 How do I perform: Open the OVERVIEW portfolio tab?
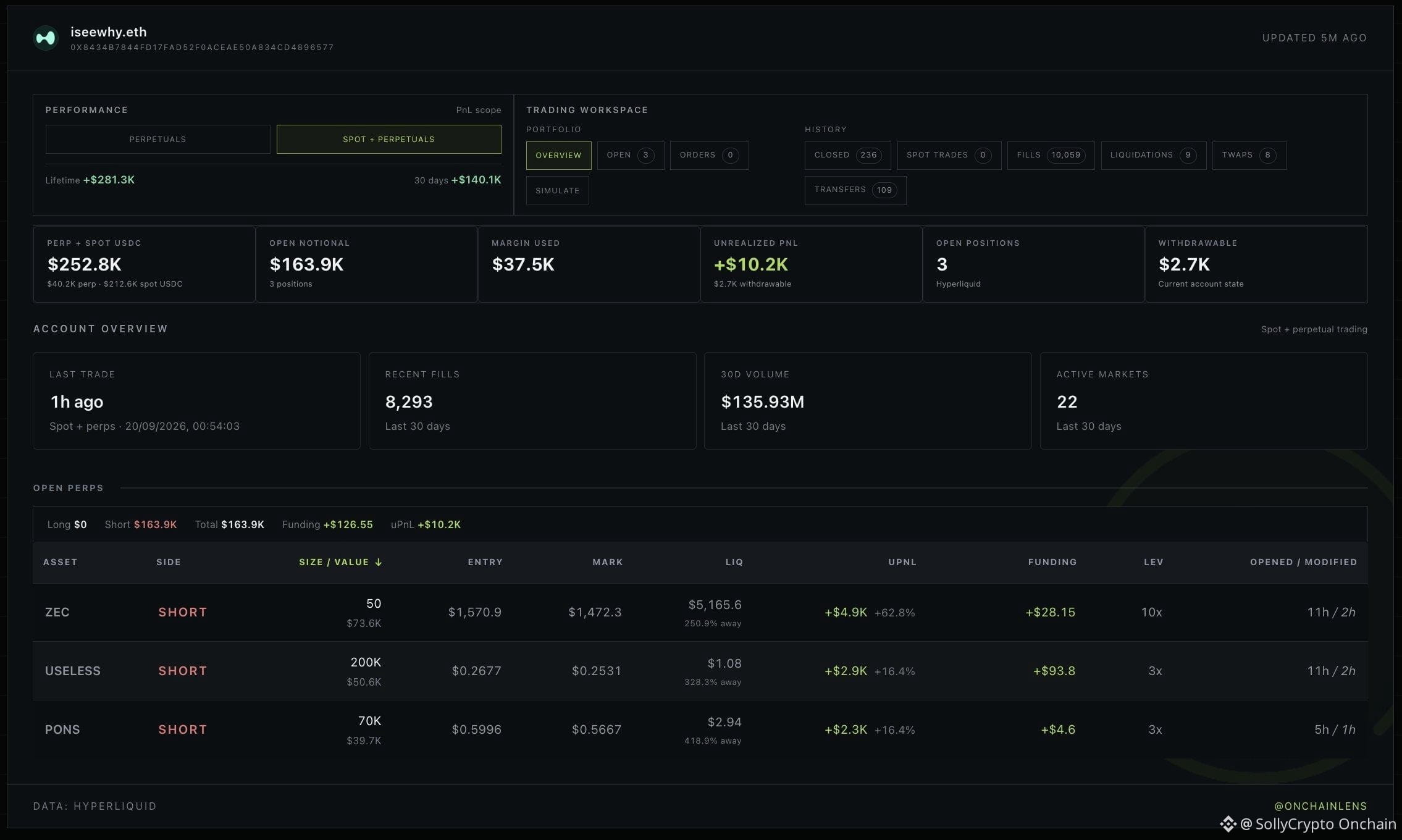(558, 155)
